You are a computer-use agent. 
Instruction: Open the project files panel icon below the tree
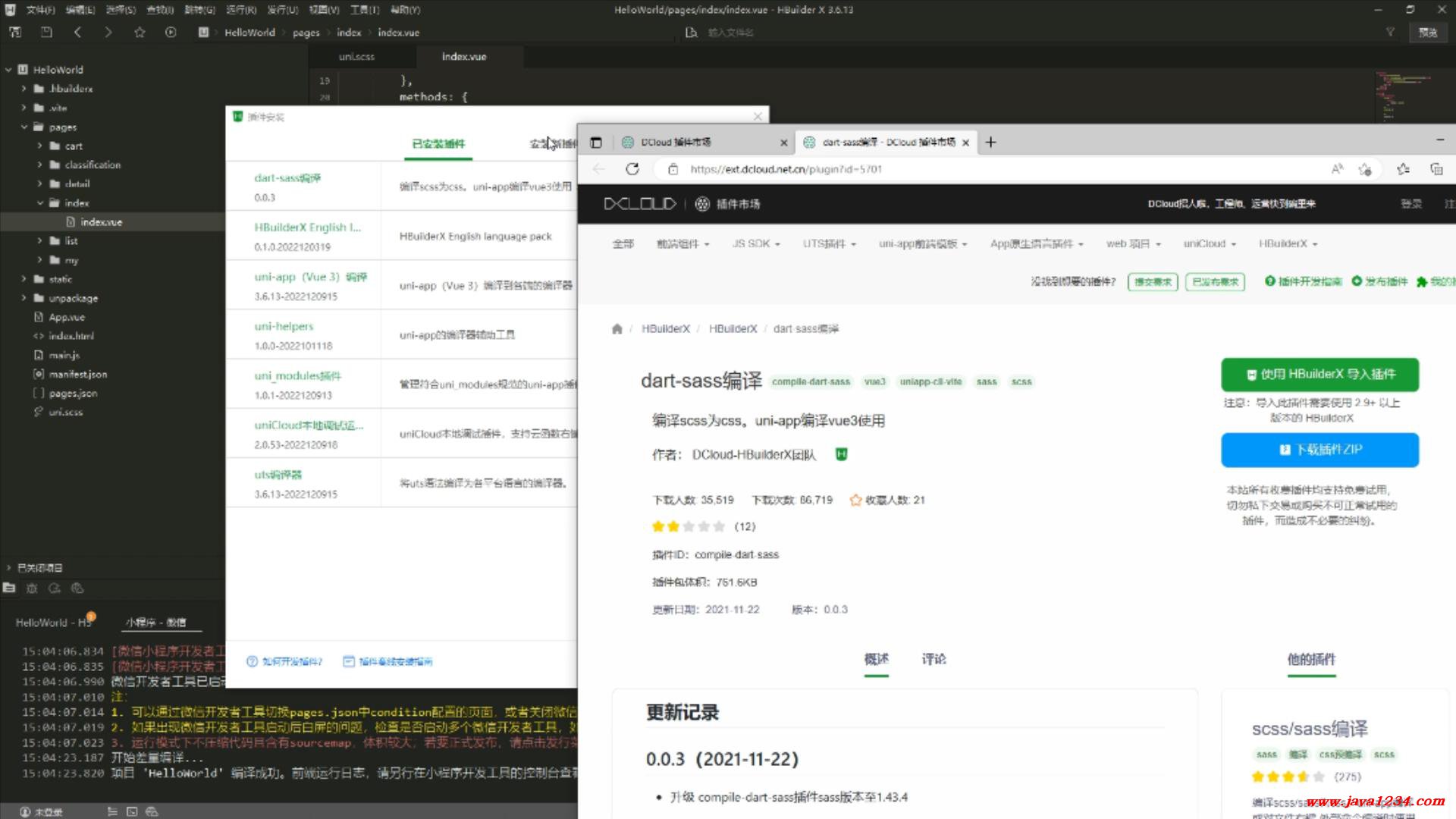pyautogui.click(x=9, y=588)
